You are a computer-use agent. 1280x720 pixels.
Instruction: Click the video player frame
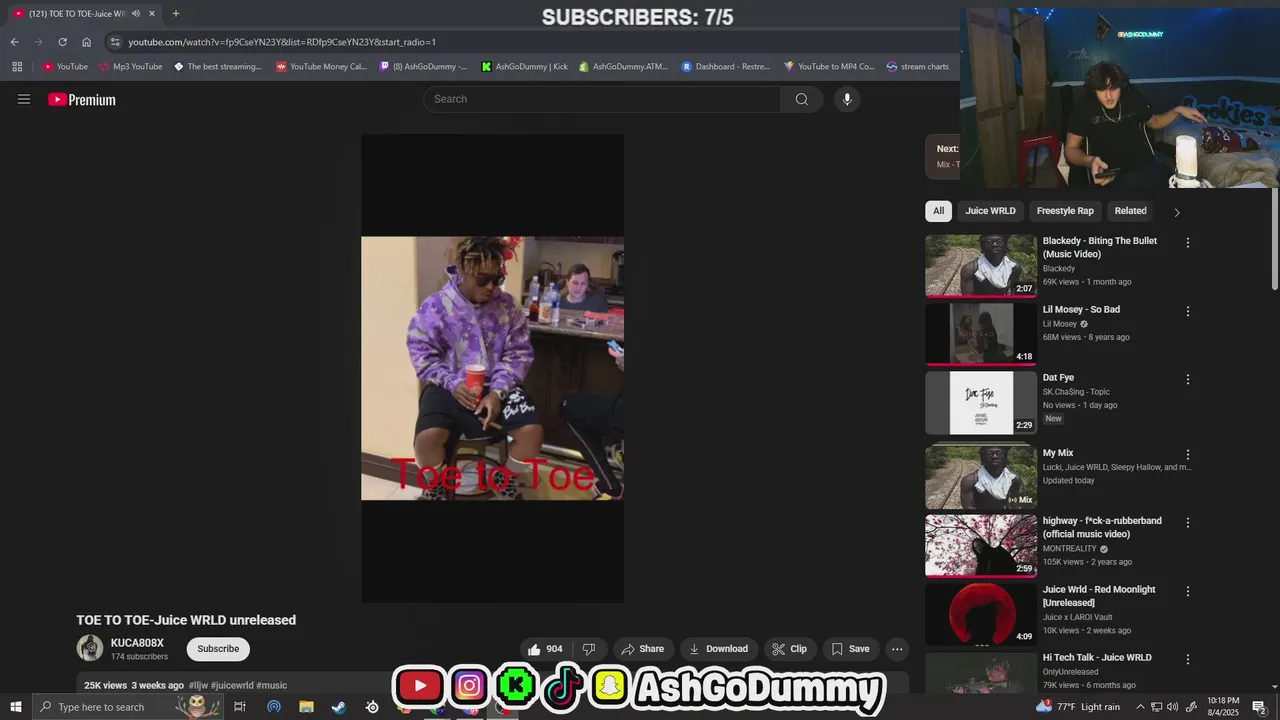point(492,369)
